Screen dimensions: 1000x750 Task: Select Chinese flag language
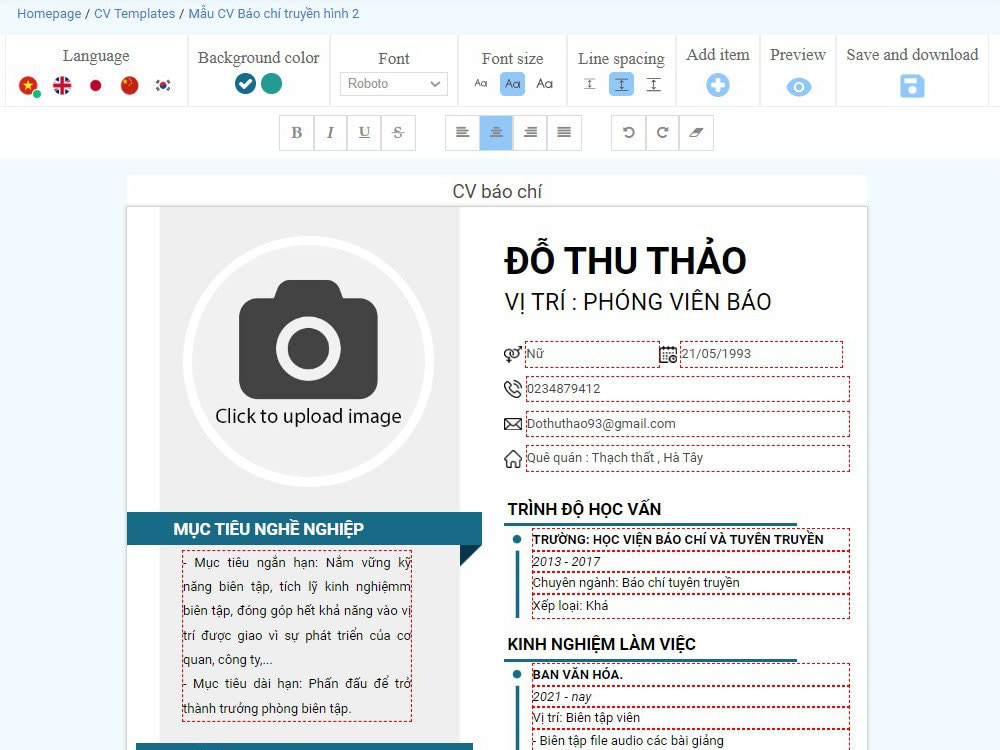[129, 85]
